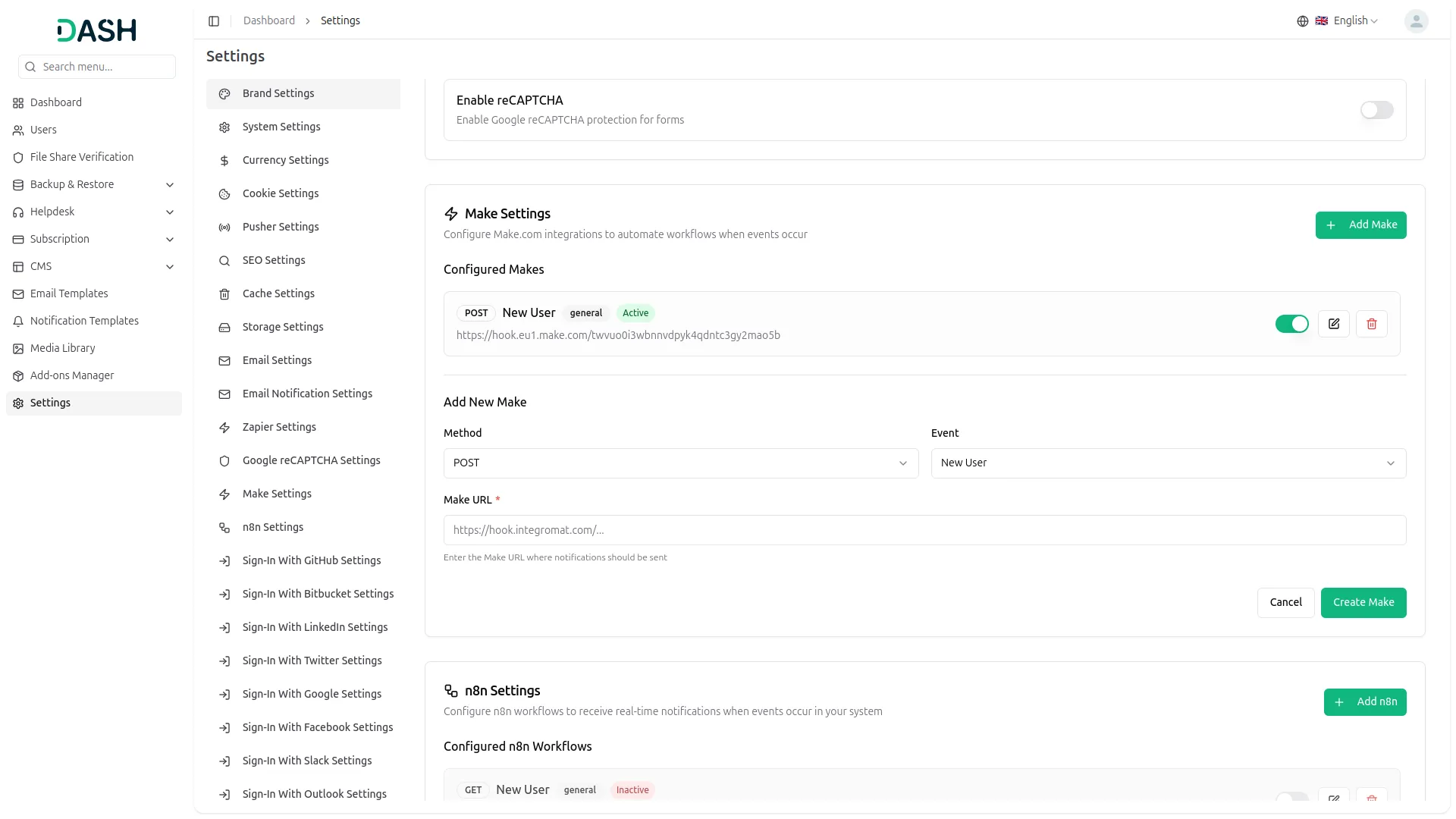Click the Add n8n button
Image resolution: width=1456 pixels, height=819 pixels.
(x=1364, y=701)
